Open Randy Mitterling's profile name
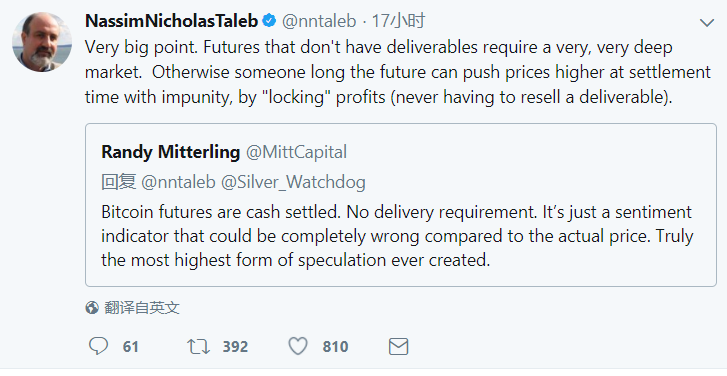The height and width of the screenshot is (376, 727). pyautogui.click(x=171, y=152)
